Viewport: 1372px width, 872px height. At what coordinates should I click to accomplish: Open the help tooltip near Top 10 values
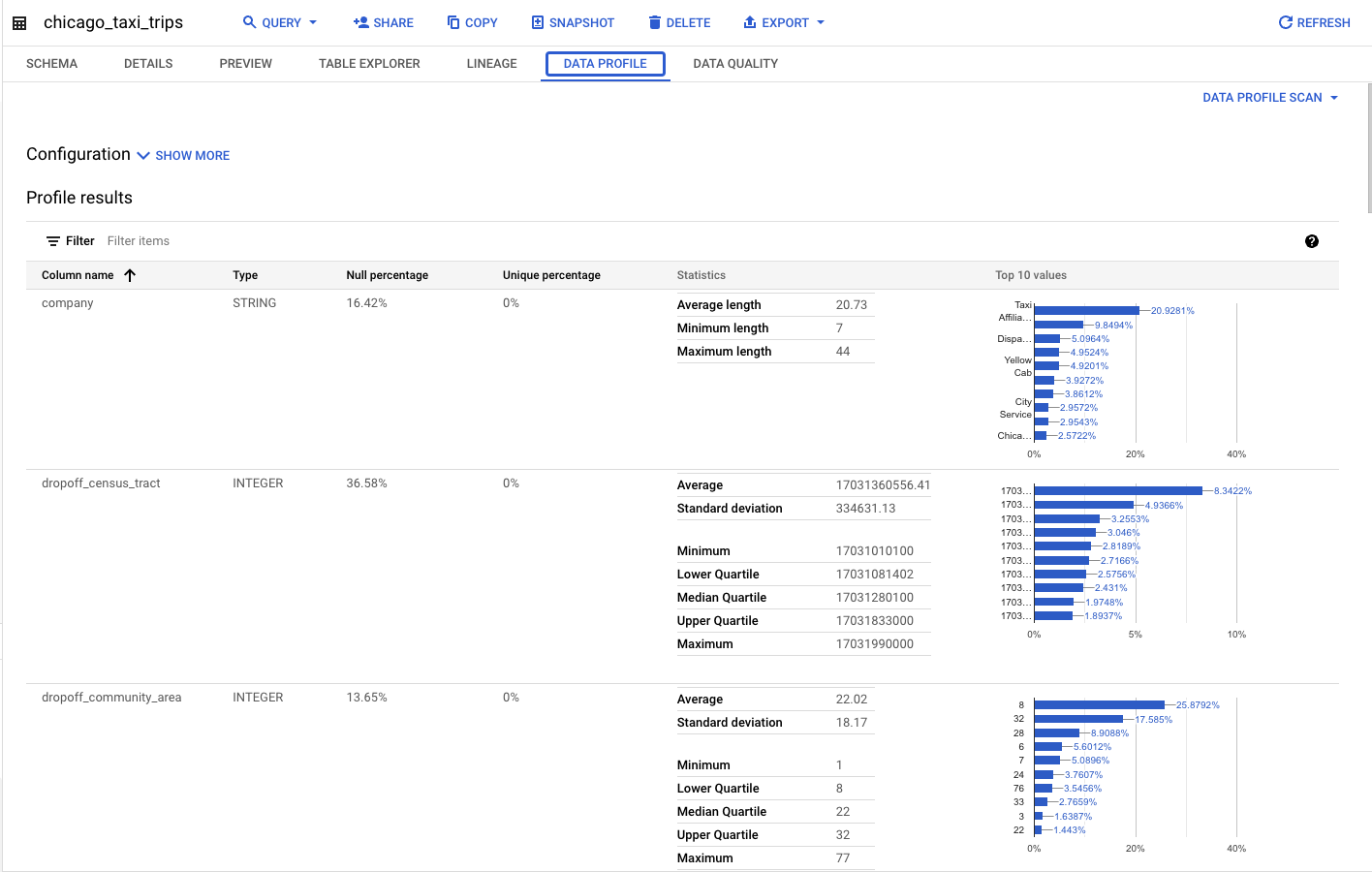point(1312,240)
